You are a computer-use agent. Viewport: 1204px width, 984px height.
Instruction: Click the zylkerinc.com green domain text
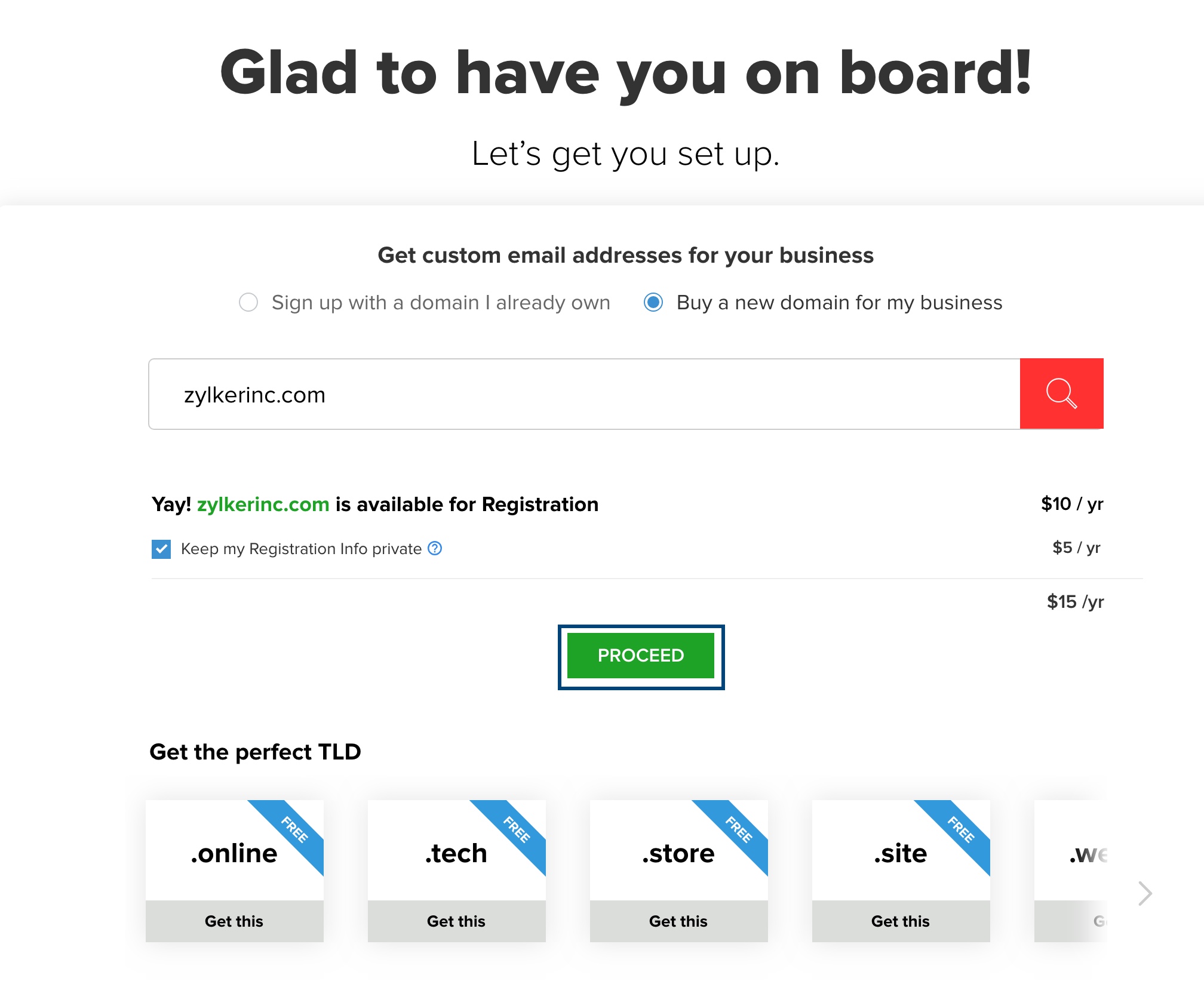(263, 505)
